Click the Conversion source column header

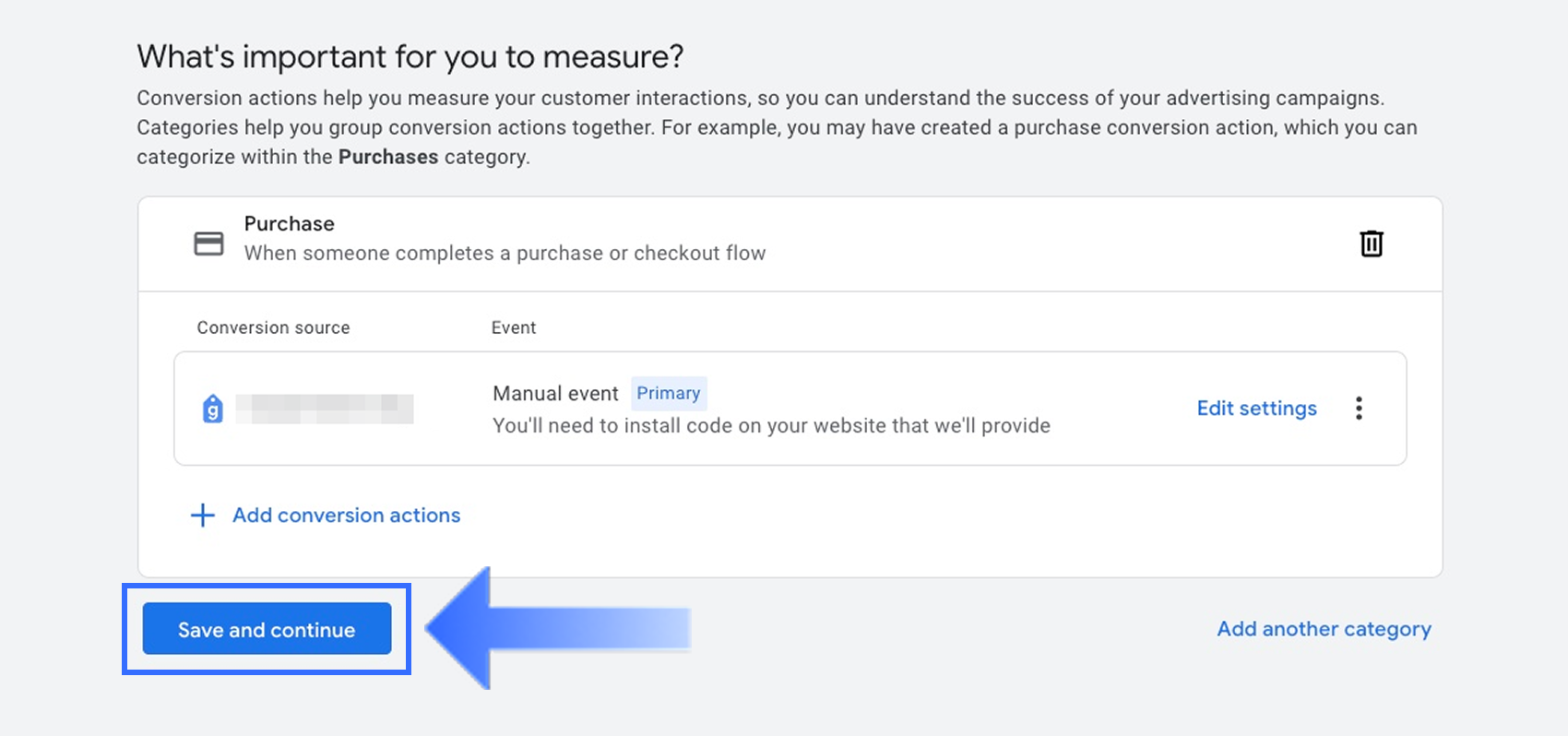(x=273, y=327)
